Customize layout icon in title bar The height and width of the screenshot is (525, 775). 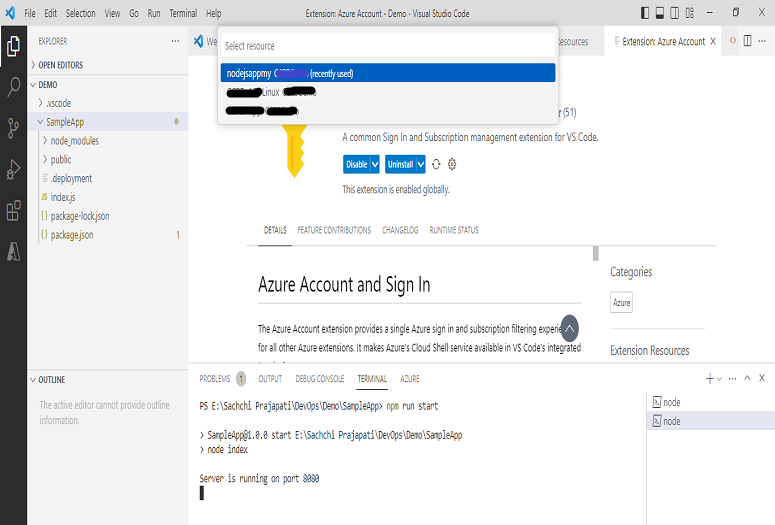tap(689, 13)
